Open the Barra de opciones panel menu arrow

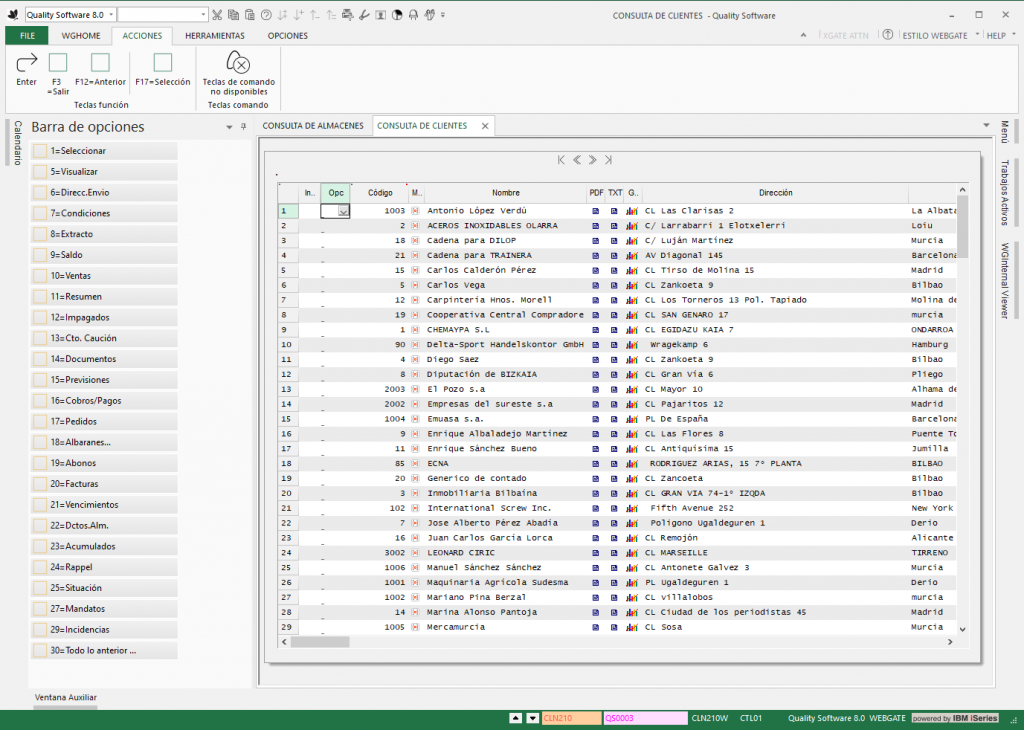pos(229,127)
